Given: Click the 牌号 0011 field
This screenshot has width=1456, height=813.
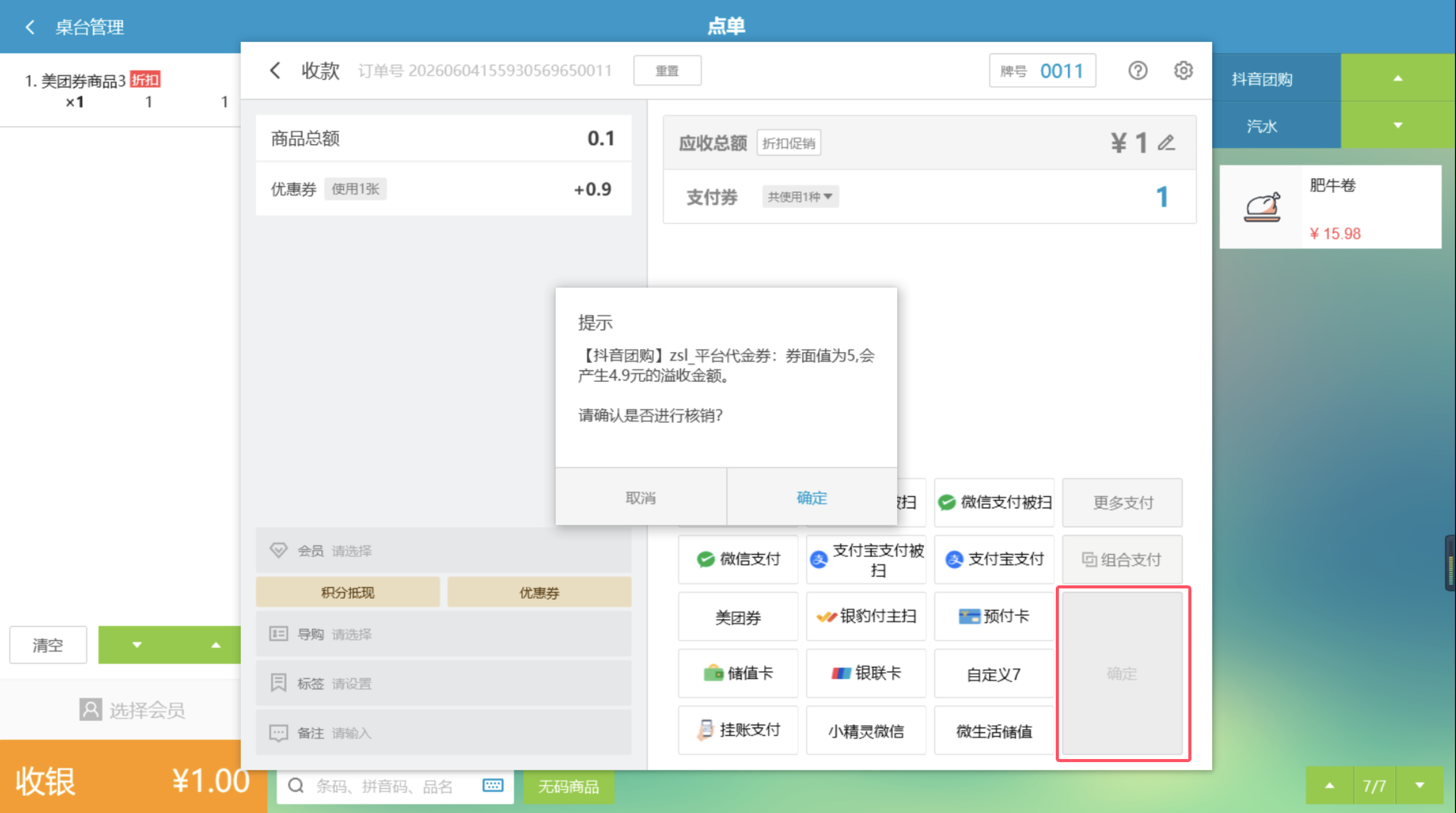Looking at the screenshot, I should coord(1042,71).
